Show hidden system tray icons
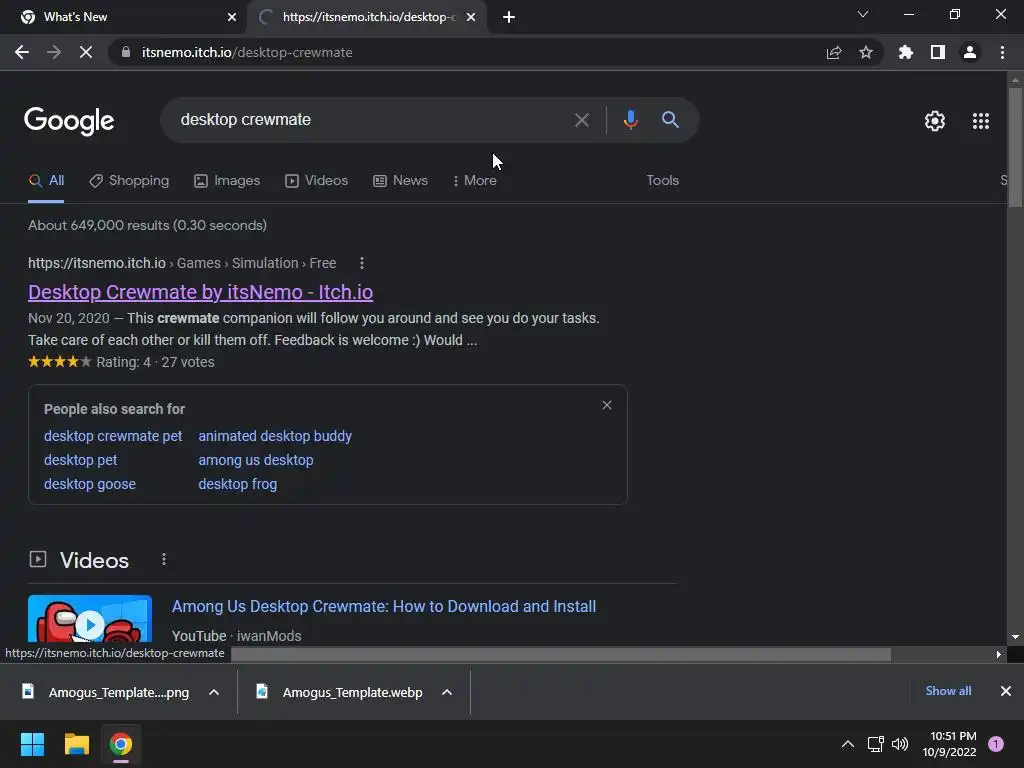The height and width of the screenshot is (768, 1024). coord(848,744)
